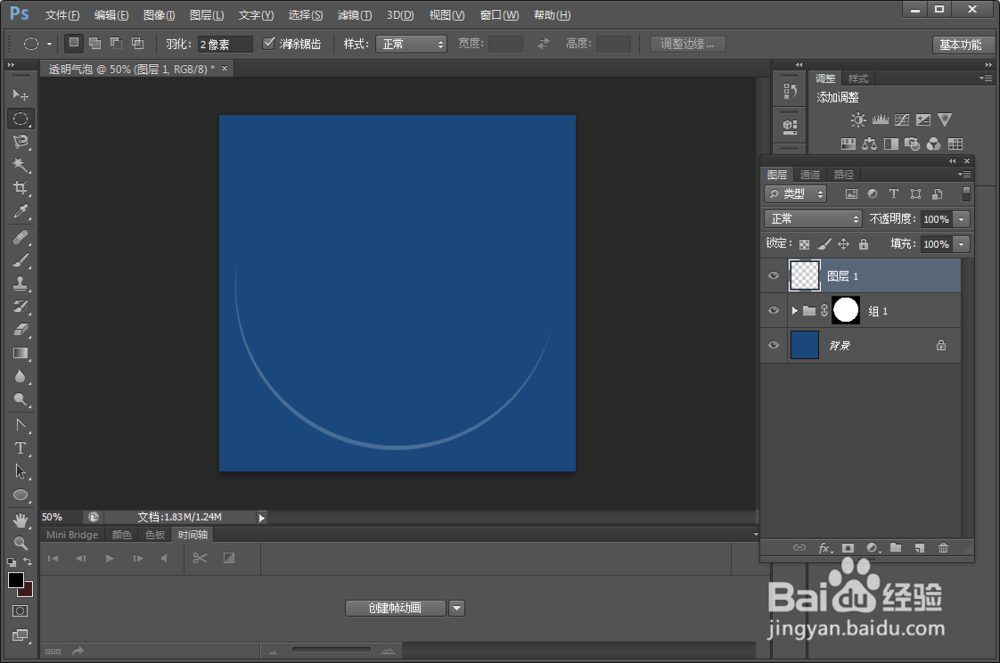Switch to the 路径 paths tab
Viewport: 1000px width, 663px height.
[844, 174]
